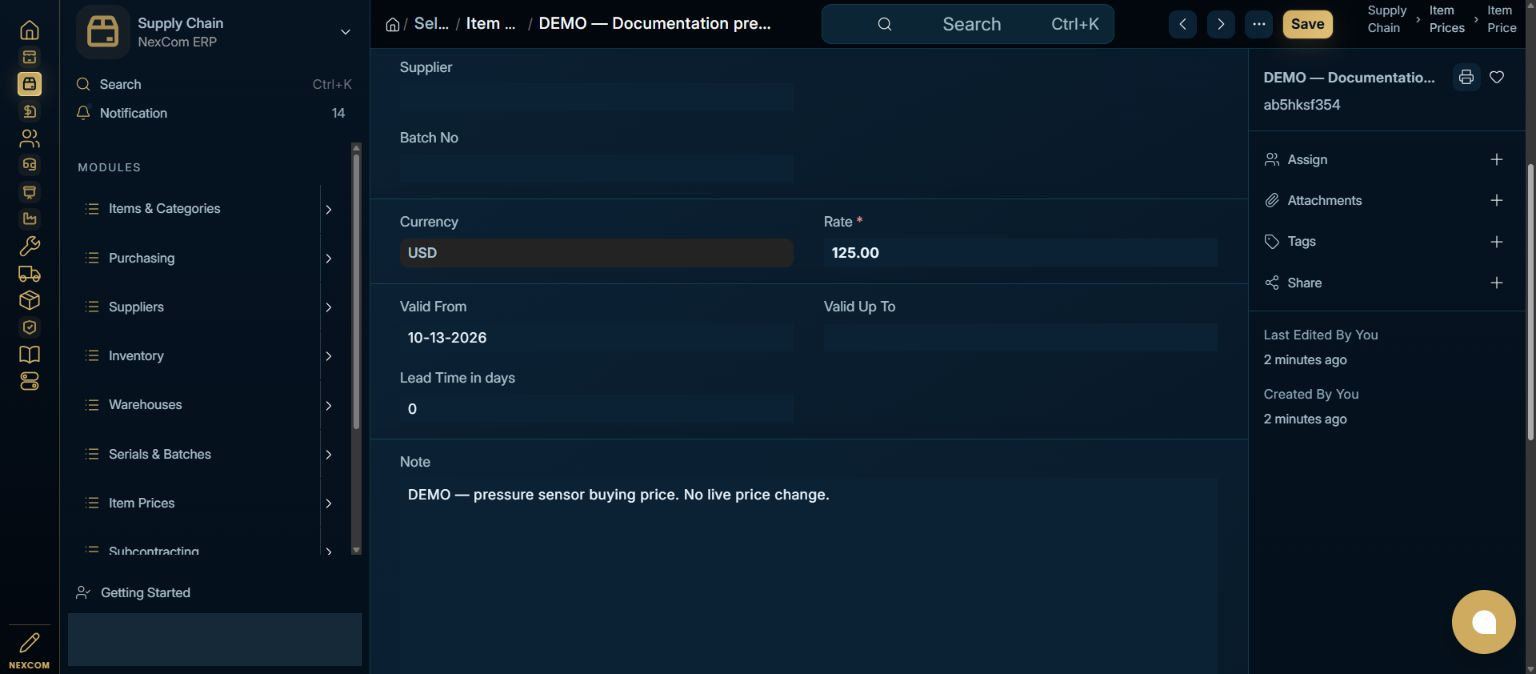Open the Supply Chain workspace dropdown
Screen dimensions: 1536x674
click(345, 32)
